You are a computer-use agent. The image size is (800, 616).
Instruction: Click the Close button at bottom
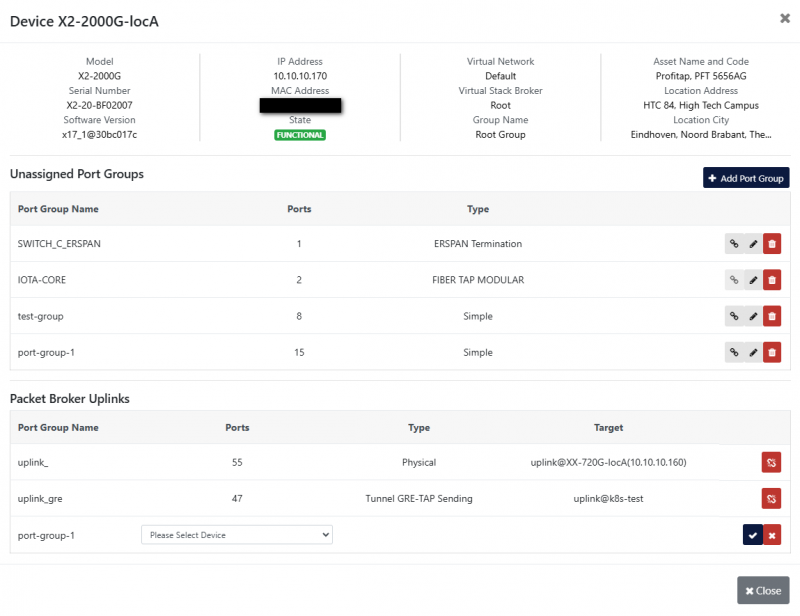pyautogui.click(x=763, y=590)
